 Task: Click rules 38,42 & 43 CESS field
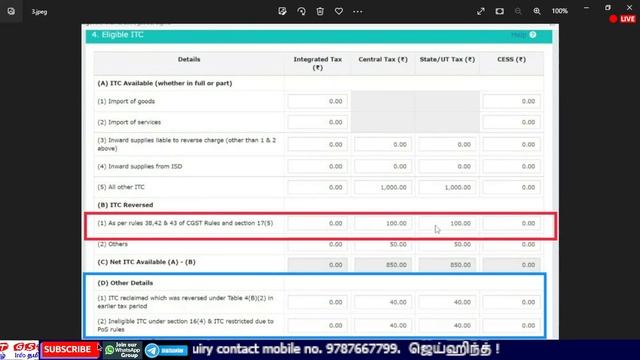511,223
